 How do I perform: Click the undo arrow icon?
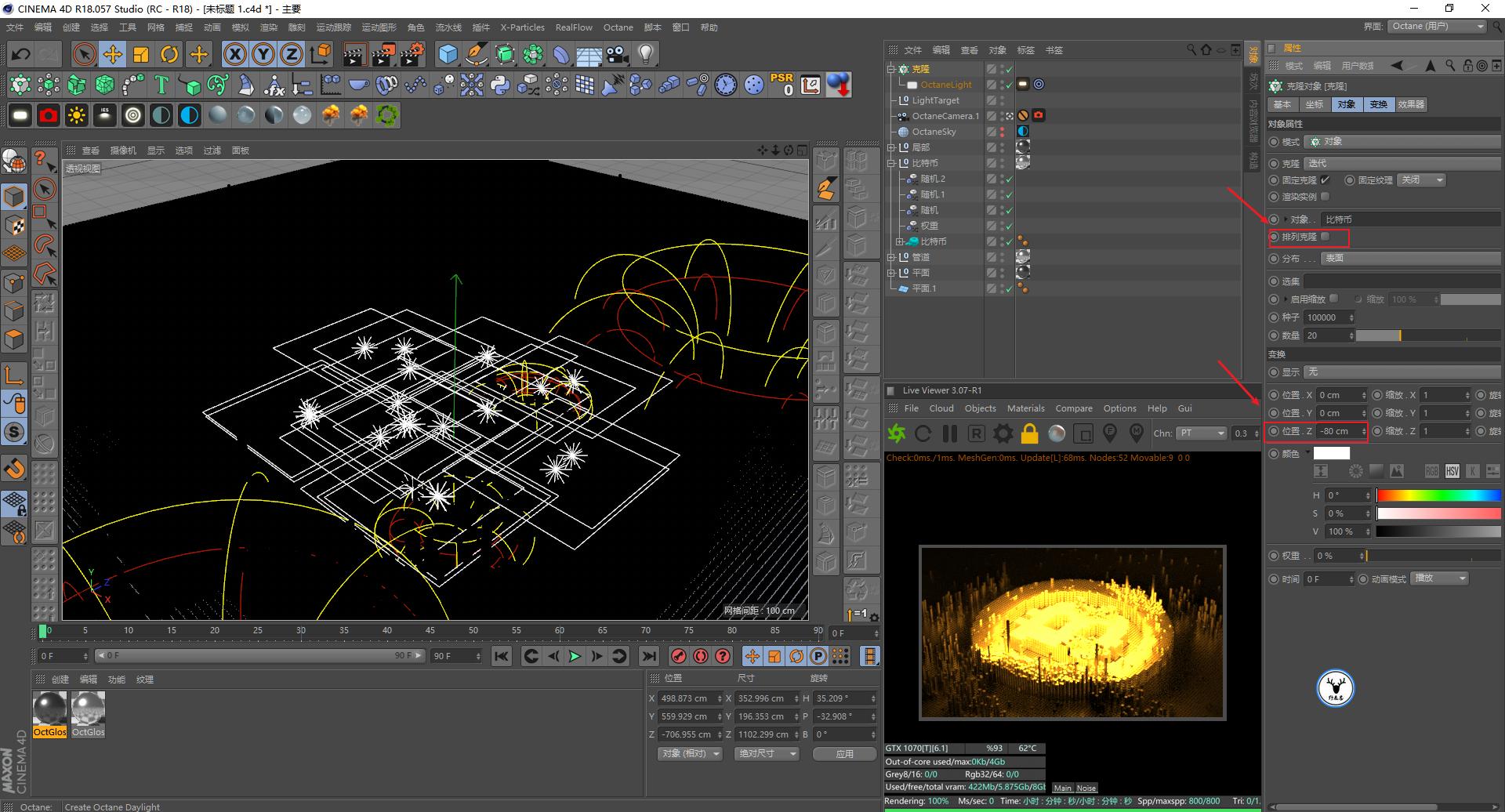point(21,55)
